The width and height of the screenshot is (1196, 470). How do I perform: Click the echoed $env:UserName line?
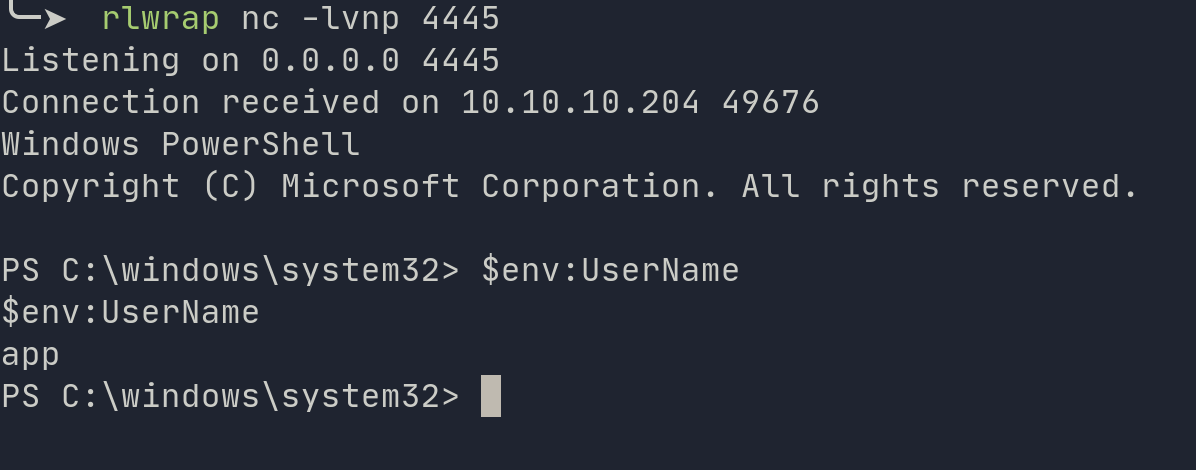click(x=130, y=313)
